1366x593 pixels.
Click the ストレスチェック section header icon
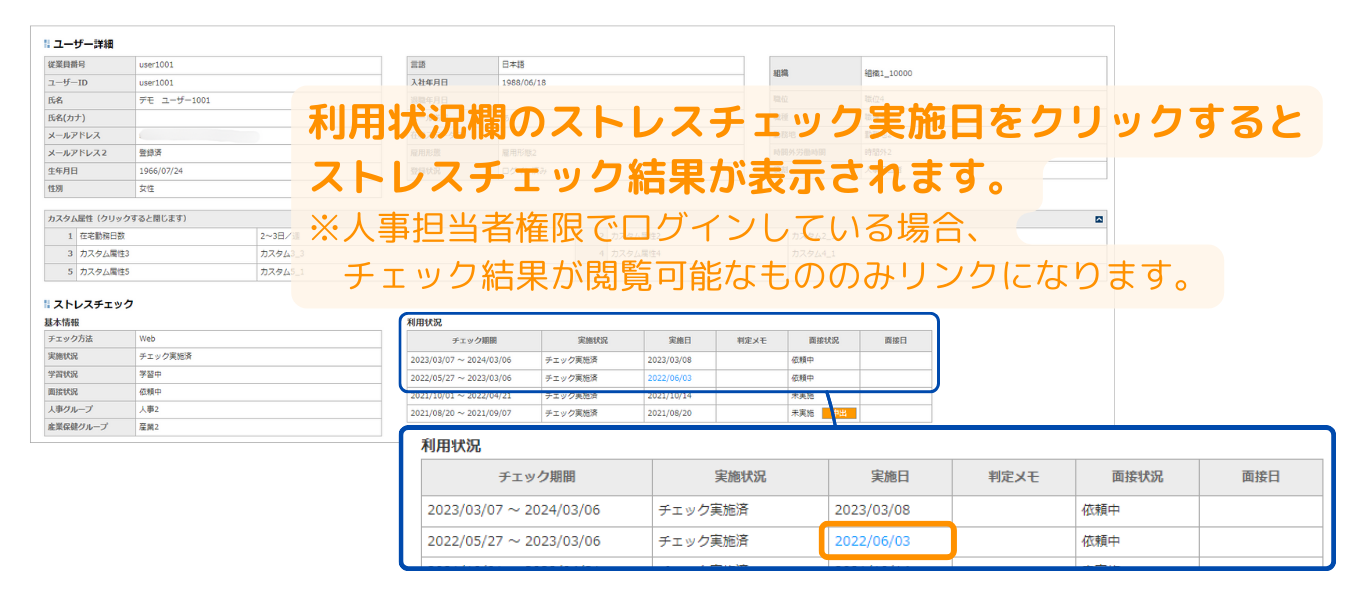tap(47, 303)
